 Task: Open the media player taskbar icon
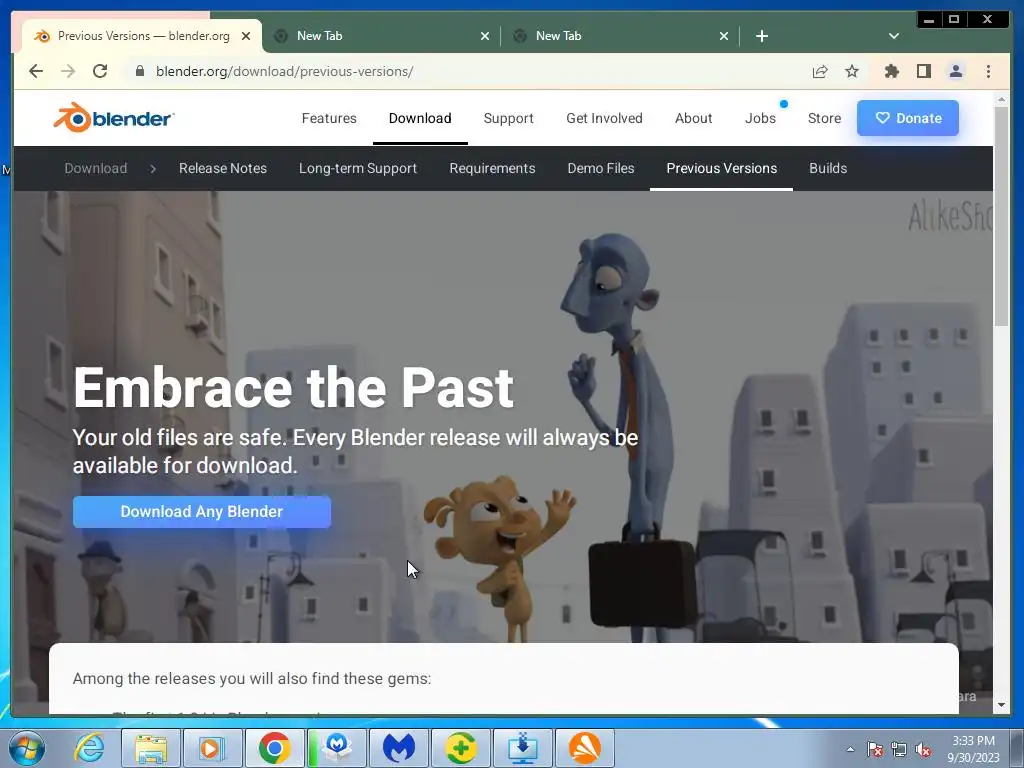212,748
